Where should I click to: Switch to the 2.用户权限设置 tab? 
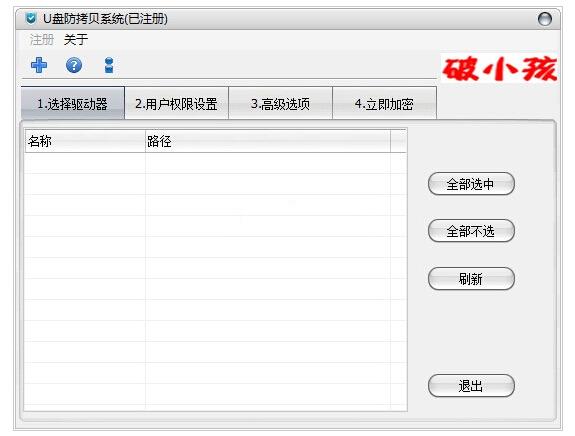click(x=176, y=104)
